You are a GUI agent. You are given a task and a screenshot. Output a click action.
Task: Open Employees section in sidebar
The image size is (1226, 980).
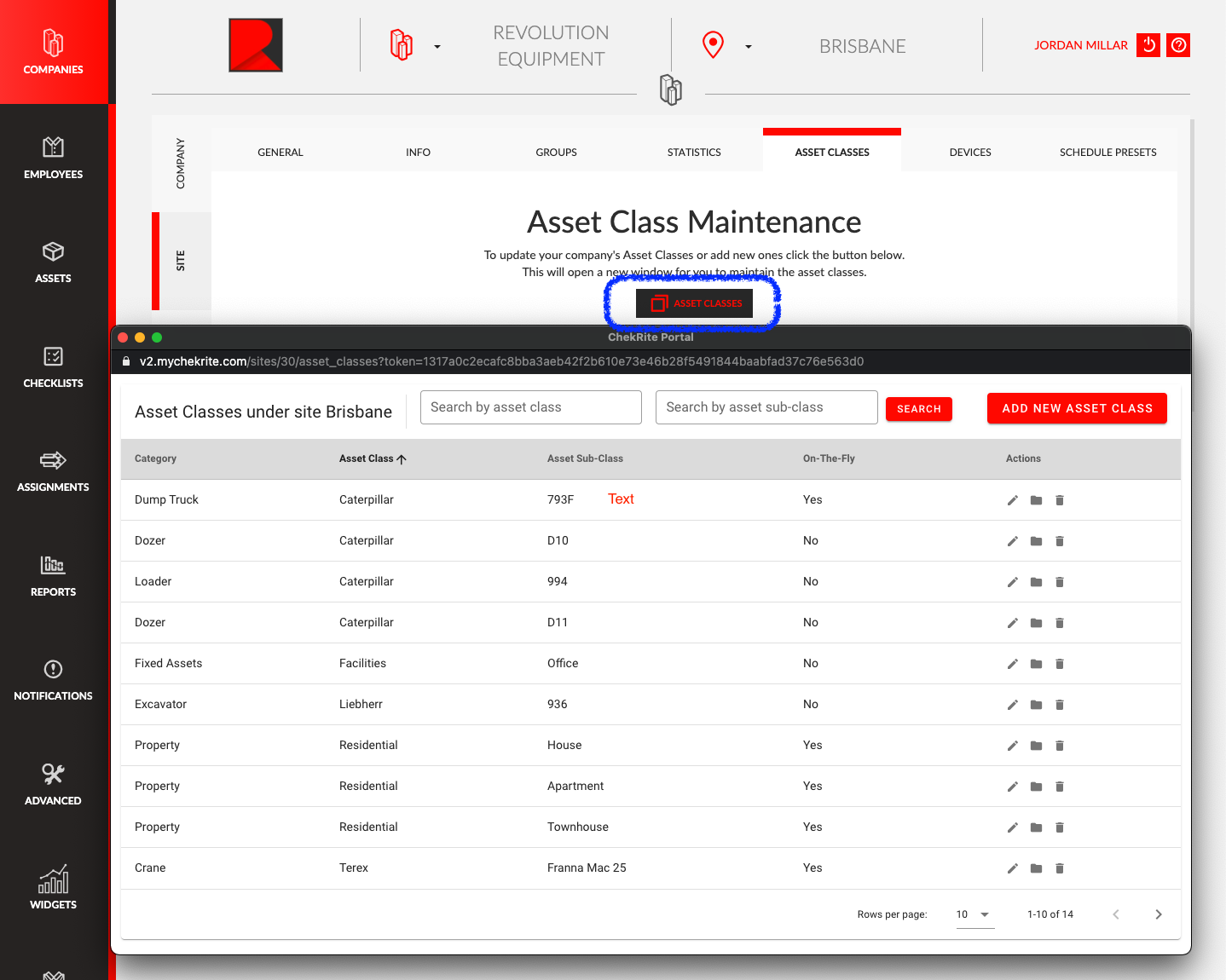(53, 157)
